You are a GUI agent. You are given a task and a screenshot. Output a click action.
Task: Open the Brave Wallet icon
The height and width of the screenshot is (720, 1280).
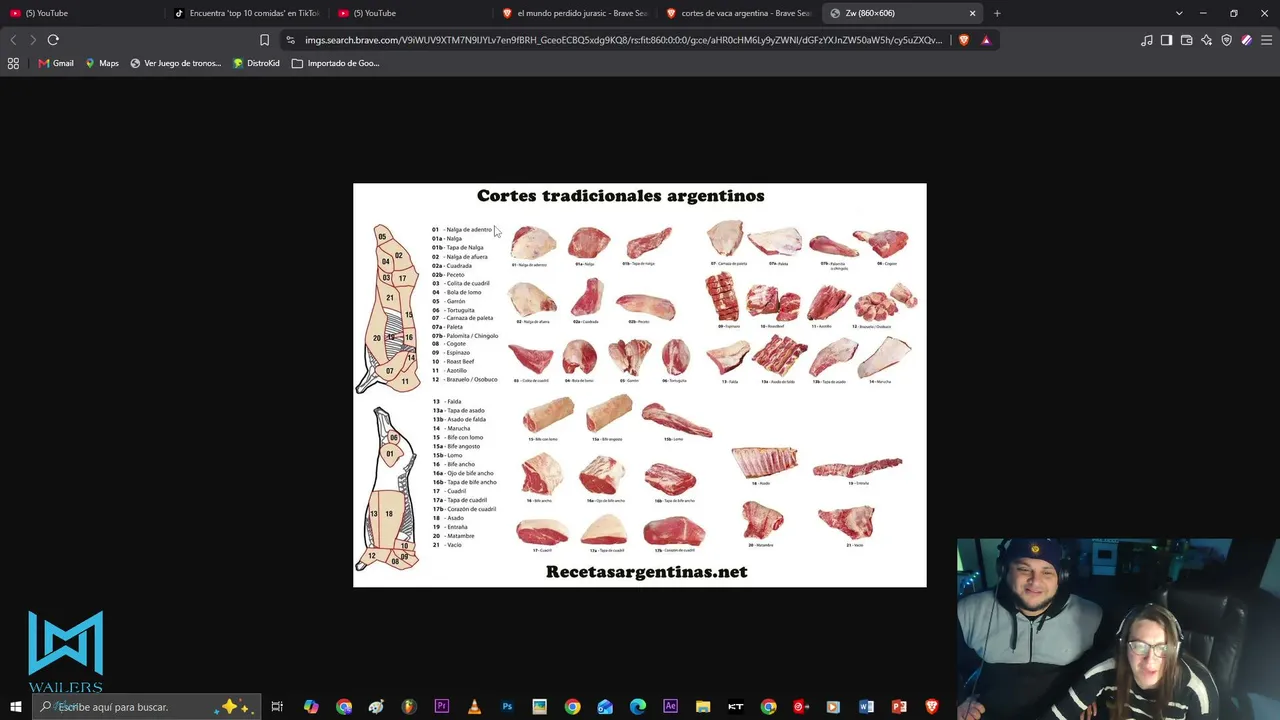point(1187,40)
